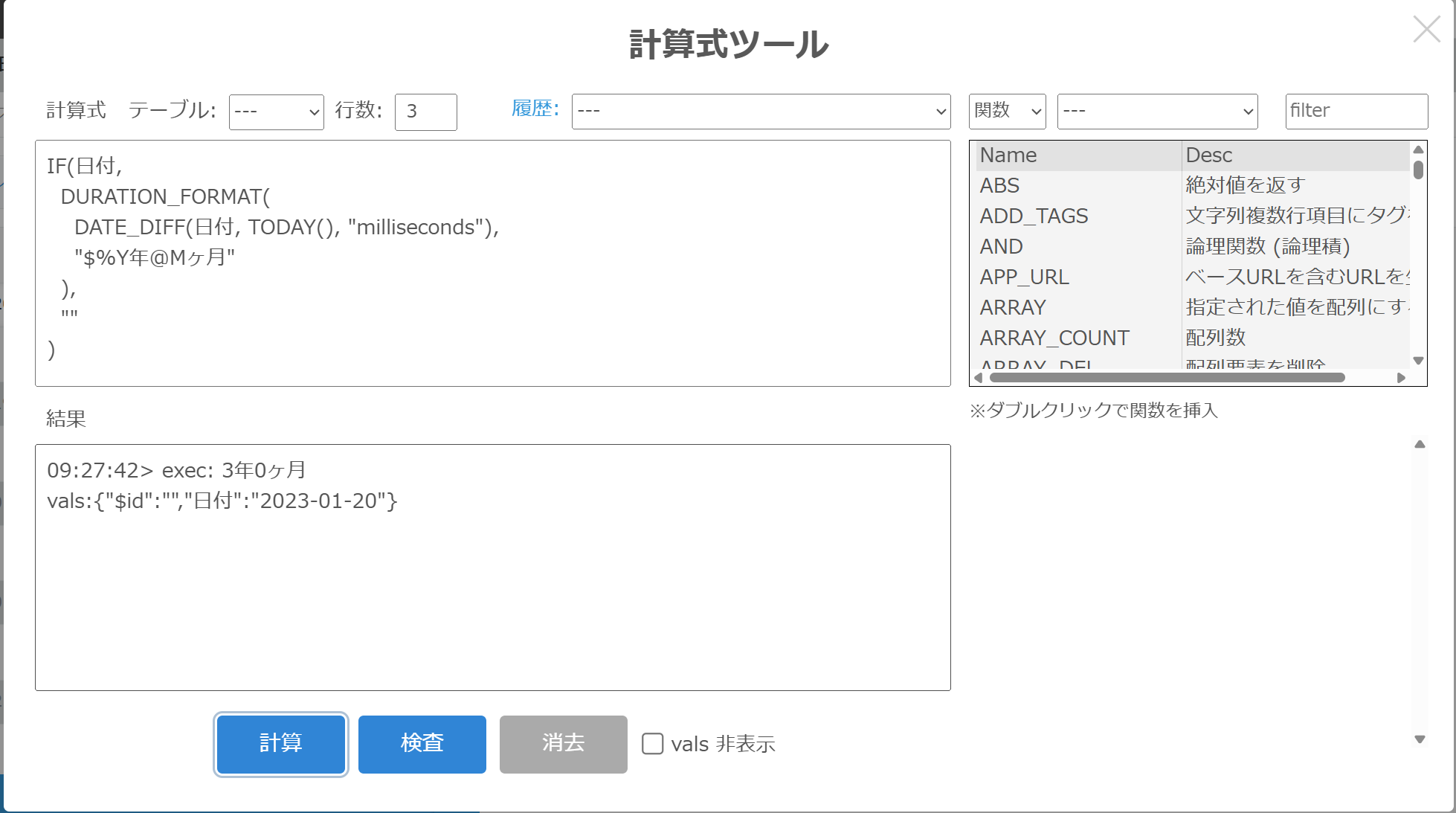Open the 関数 type dropdown
Image resolution: width=1456 pixels, height=813 pixels.
[1007, 112]
